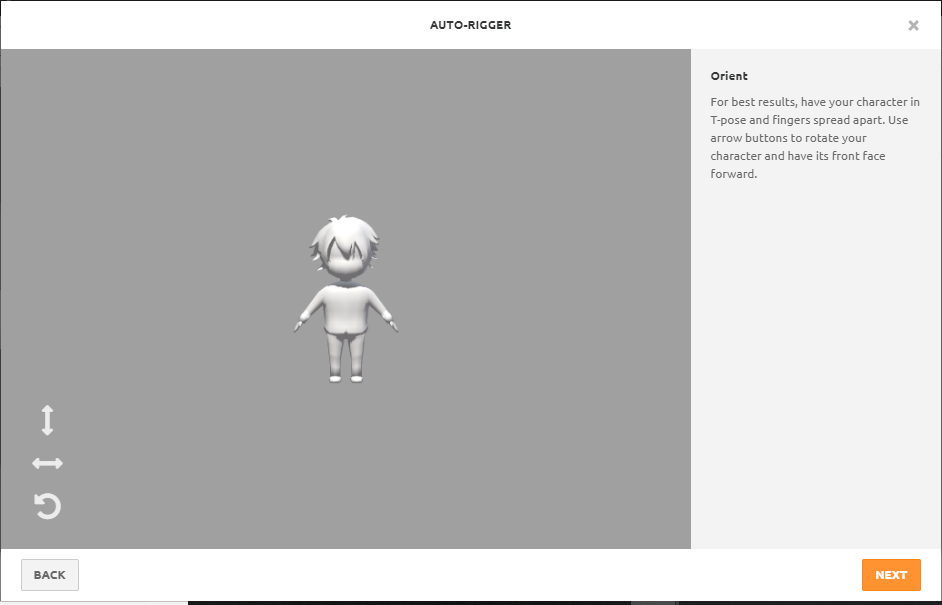Rotate character vertically with up-down arrow
Viewport: 942px width, 605px height.
[47, 420]
